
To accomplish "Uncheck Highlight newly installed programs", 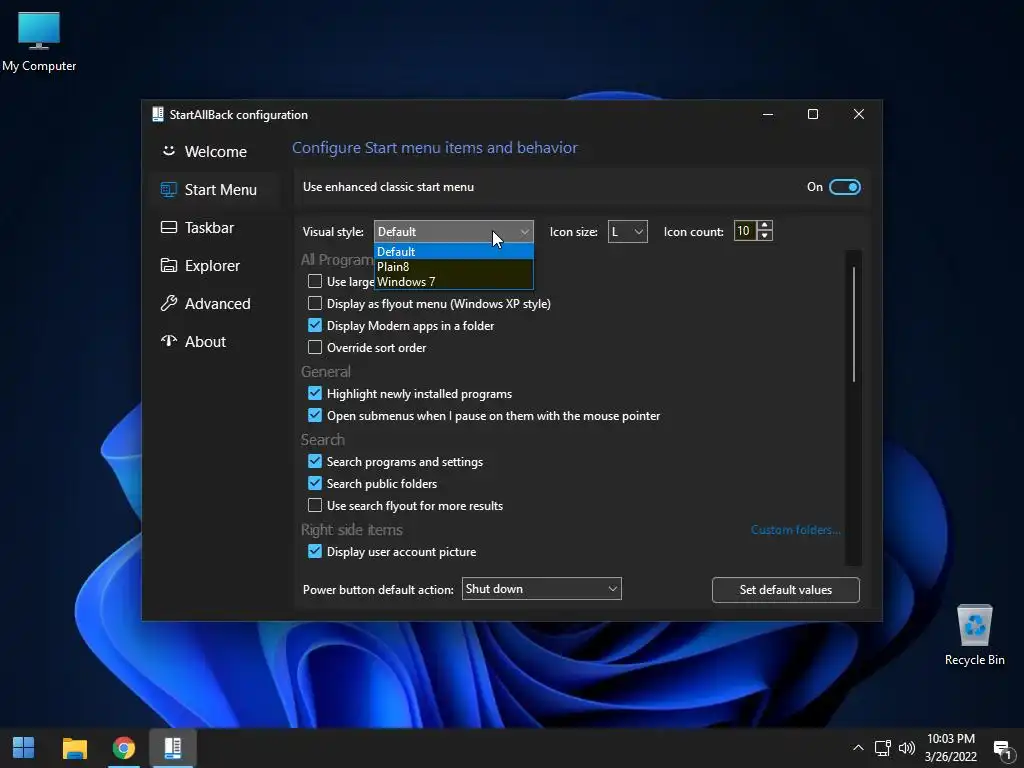I will (x=315, y=393).
